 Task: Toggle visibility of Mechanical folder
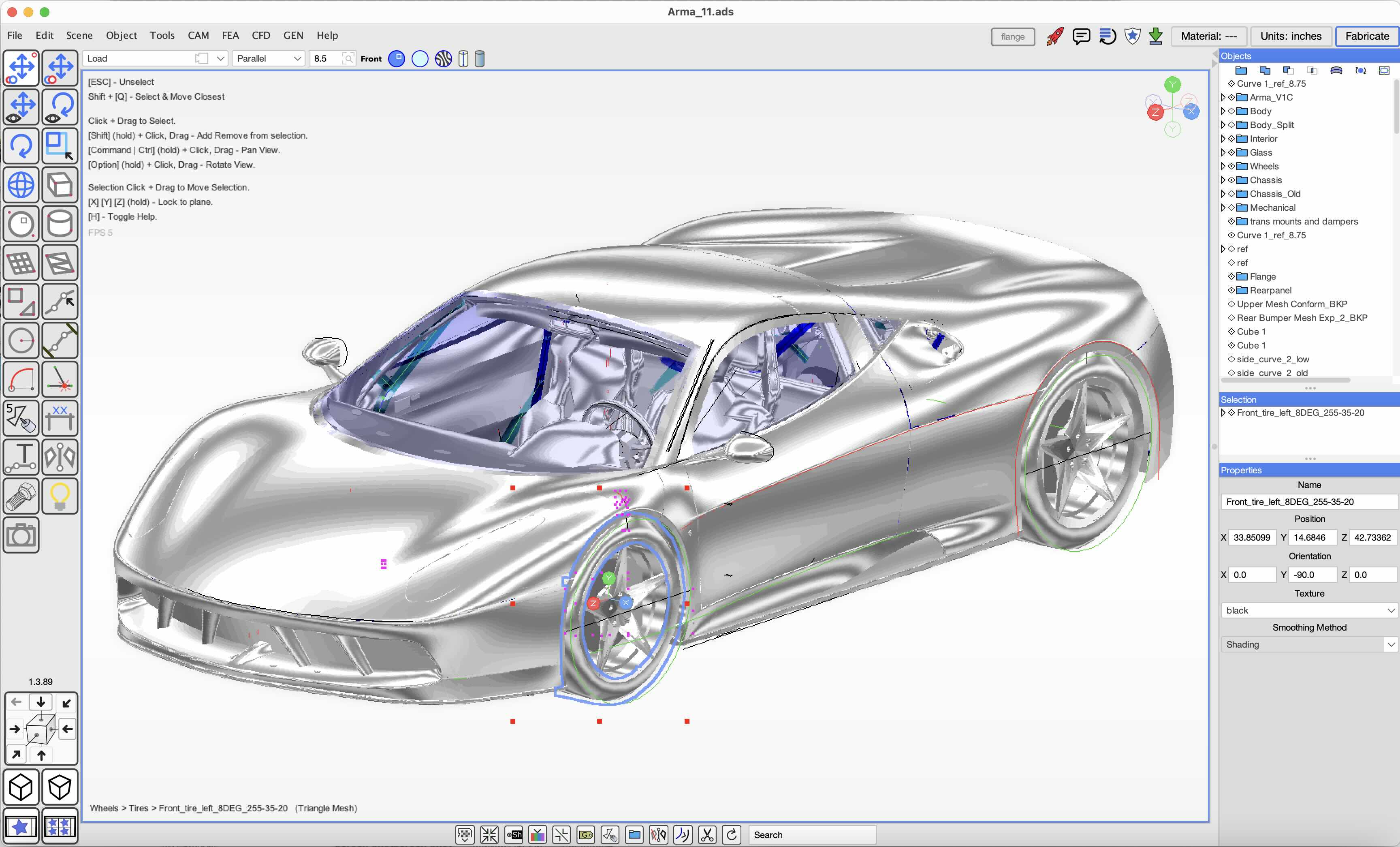pos(1231,207)
